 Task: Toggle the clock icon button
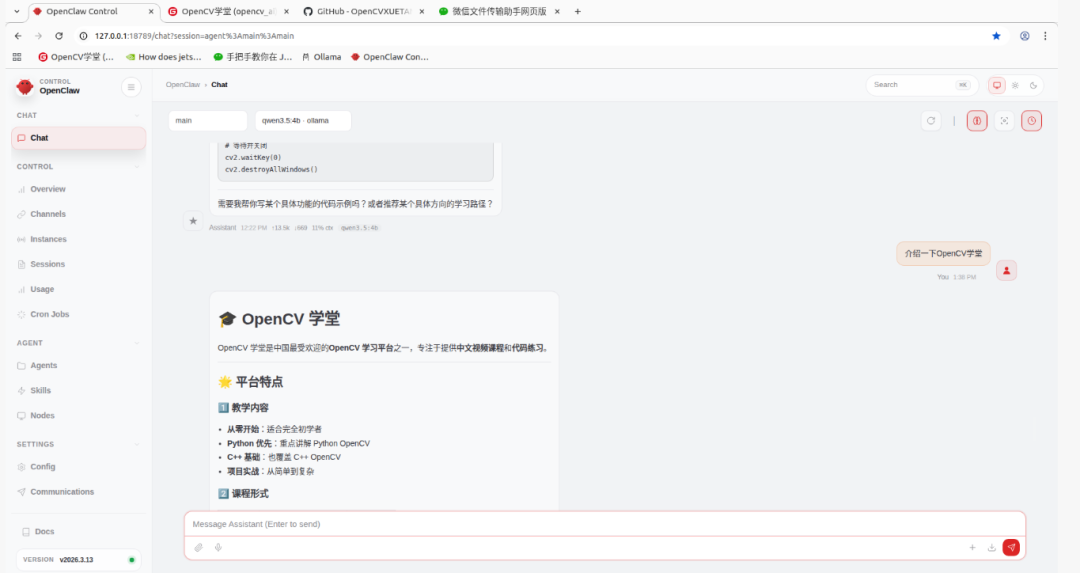(1031, 121)
